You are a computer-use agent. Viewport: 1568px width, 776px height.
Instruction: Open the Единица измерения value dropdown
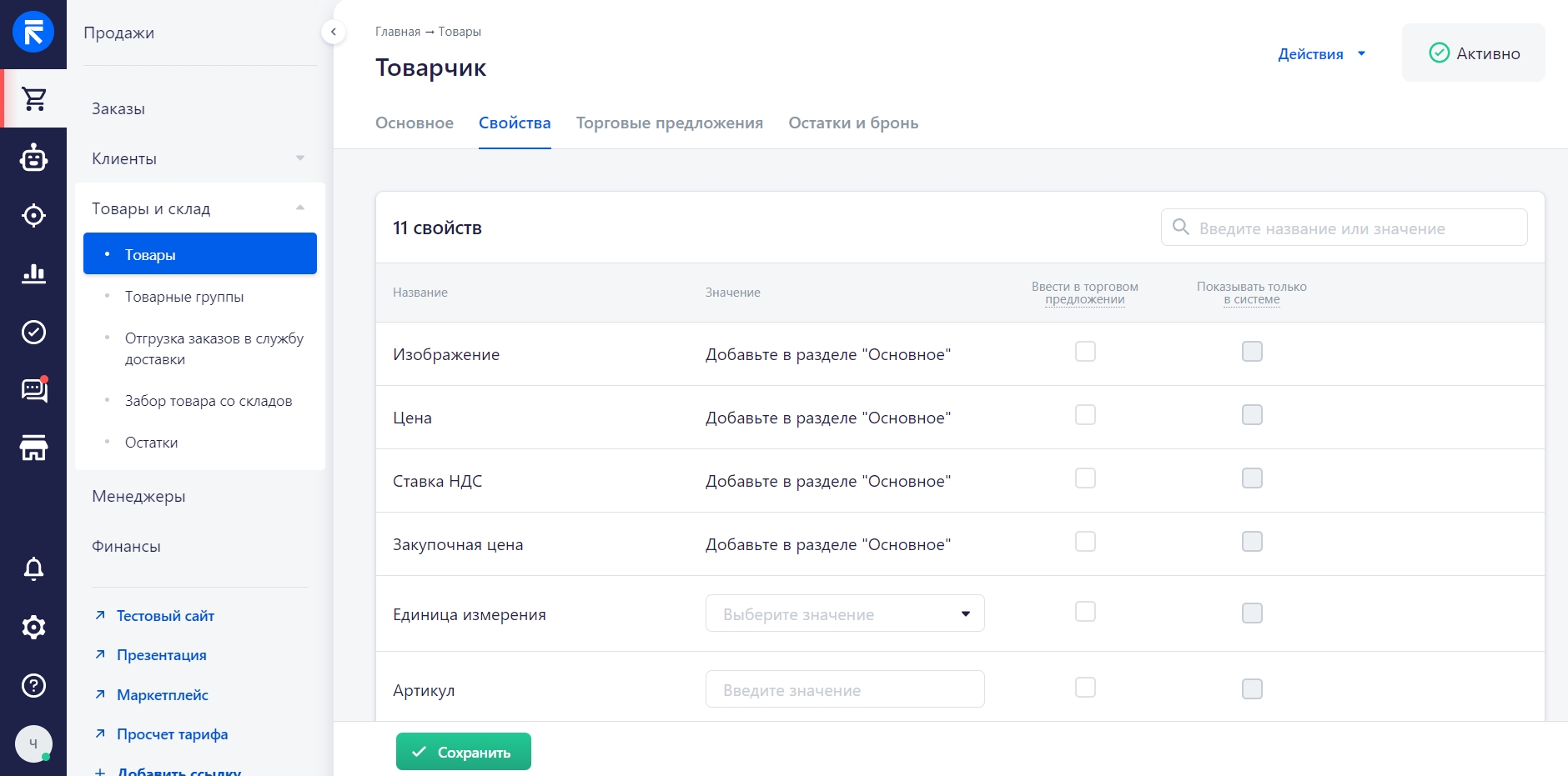844,613
